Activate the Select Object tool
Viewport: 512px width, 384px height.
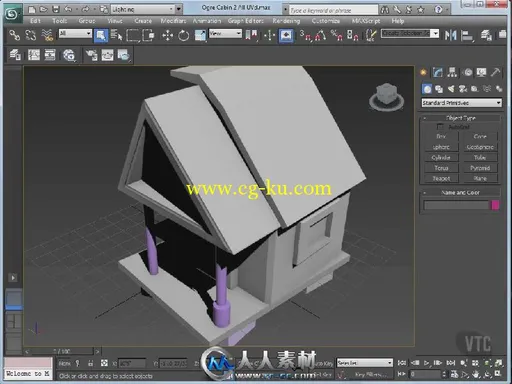tap(101, 35)
